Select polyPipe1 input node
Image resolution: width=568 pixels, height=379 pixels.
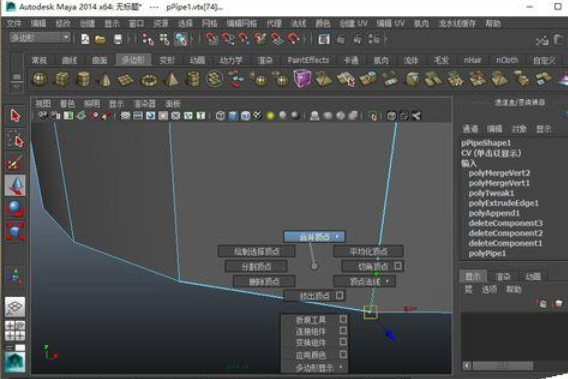[487, 253]
